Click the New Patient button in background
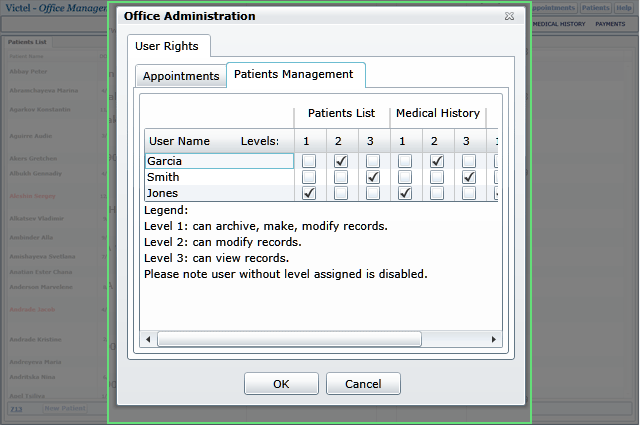 65,408
